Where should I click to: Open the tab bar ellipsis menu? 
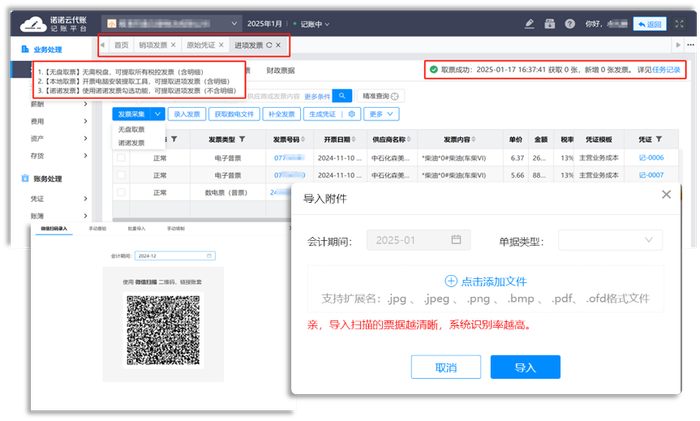pos(691,45)
